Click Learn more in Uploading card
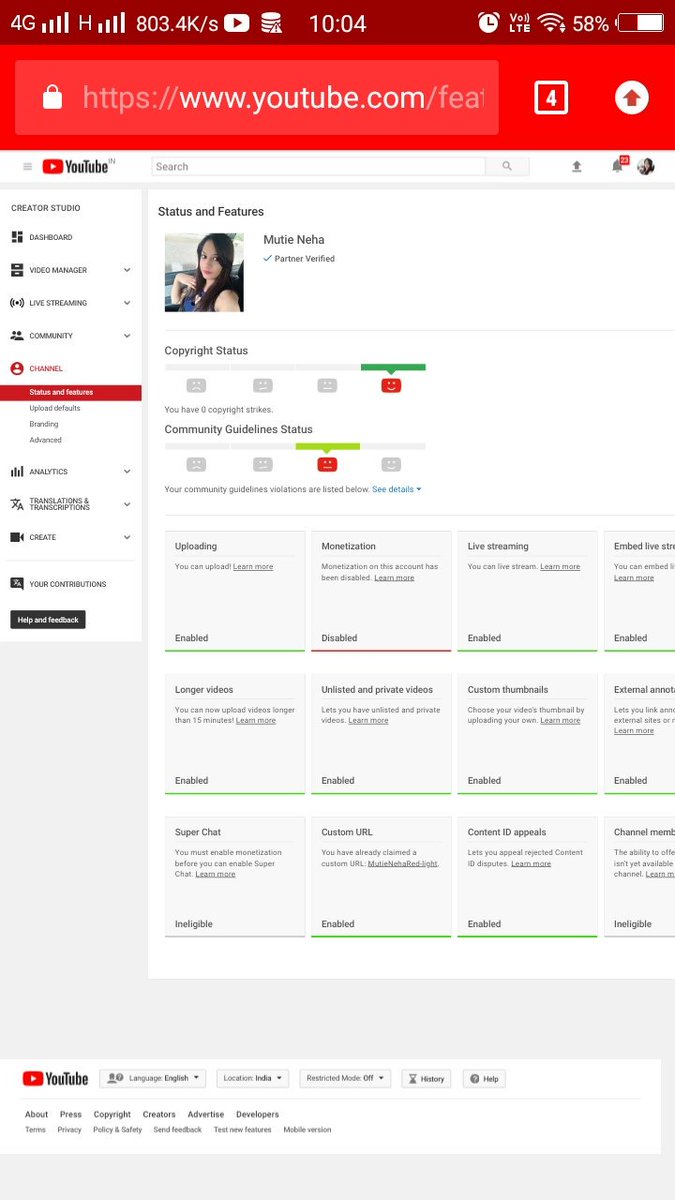This screenshot has height=1200, width=675. tap(253, 567)
